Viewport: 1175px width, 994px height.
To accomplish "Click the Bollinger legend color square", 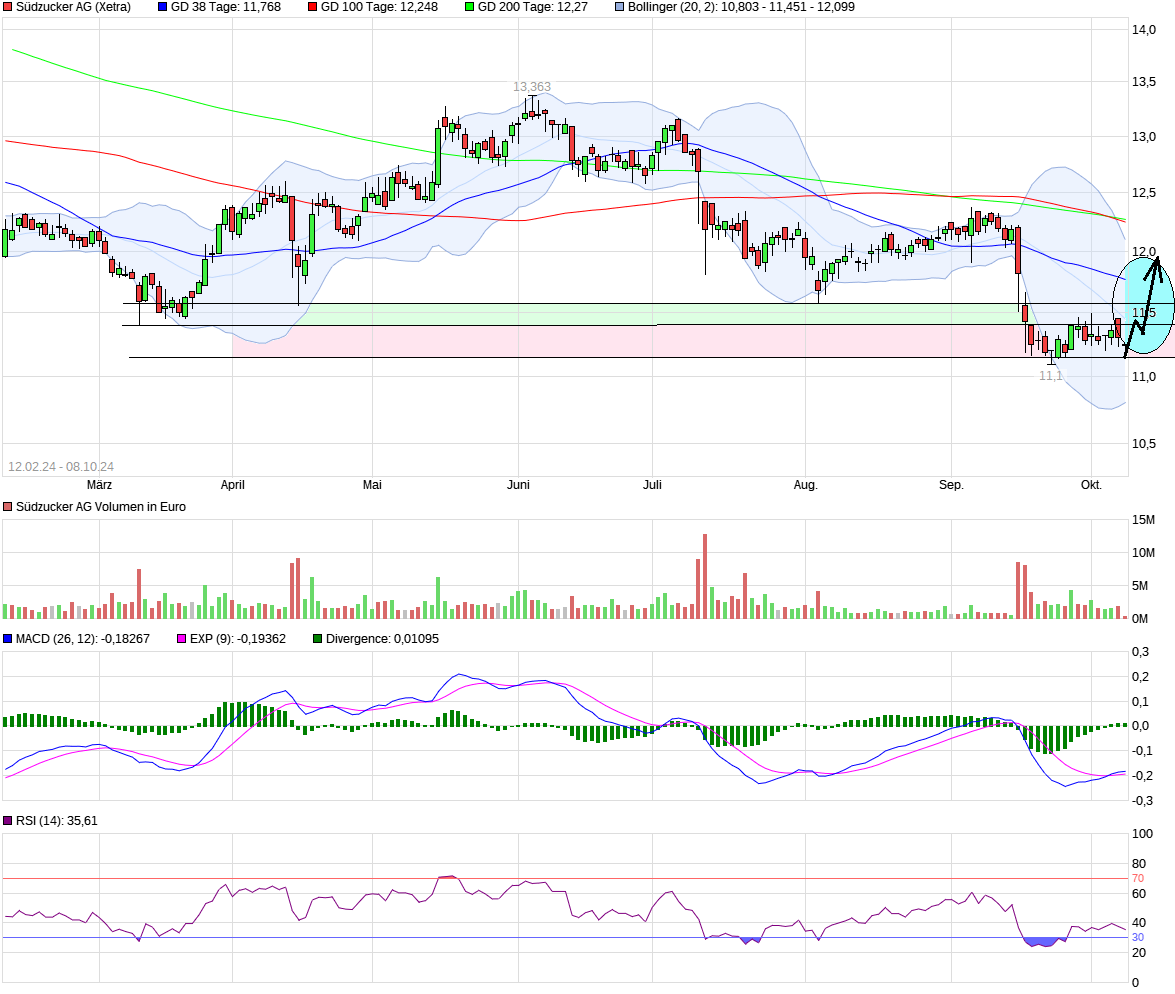I will 620,7.
